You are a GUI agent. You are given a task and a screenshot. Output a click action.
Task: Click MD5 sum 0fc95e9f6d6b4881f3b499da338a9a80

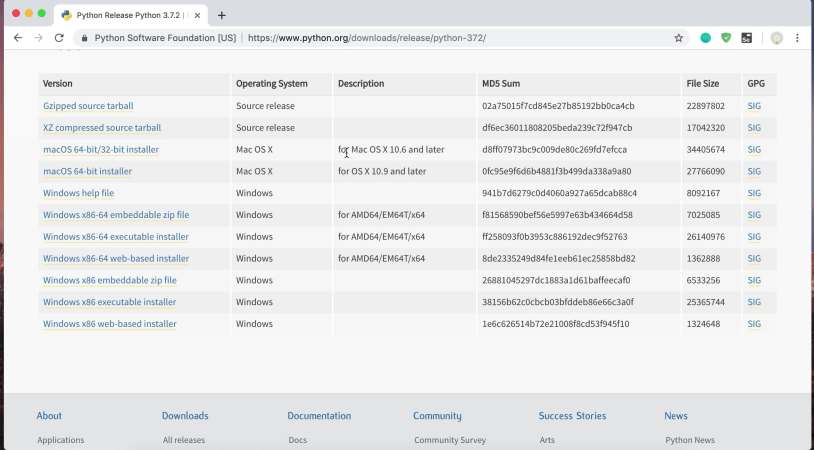pyautogui.click(x=557, y=171)
